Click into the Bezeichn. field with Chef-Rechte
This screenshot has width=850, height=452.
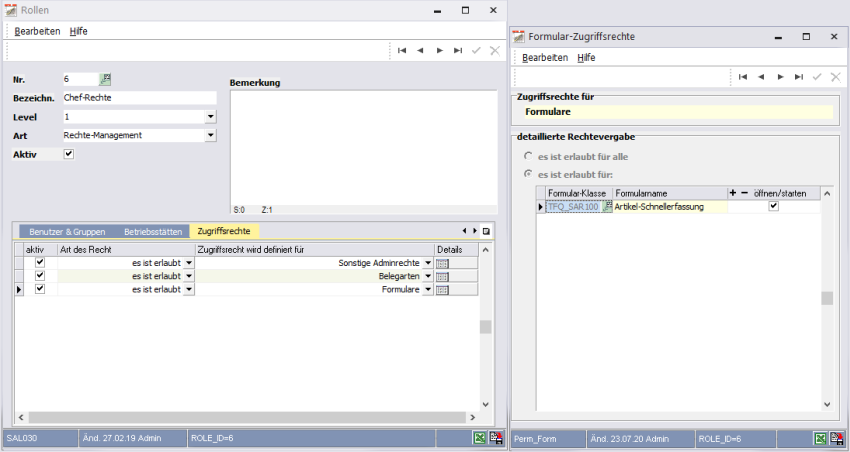click(138, 98)
